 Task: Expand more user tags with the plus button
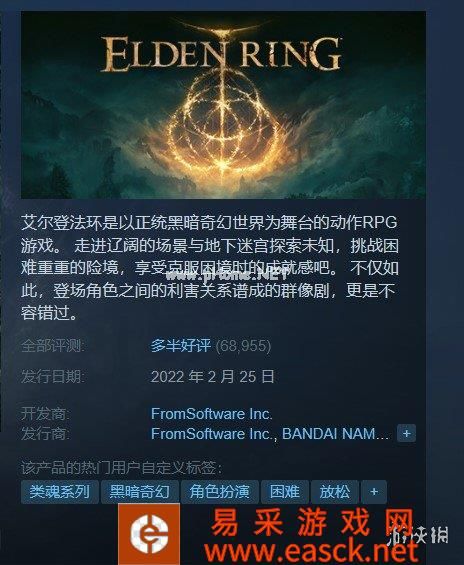(x=374, y=491)
